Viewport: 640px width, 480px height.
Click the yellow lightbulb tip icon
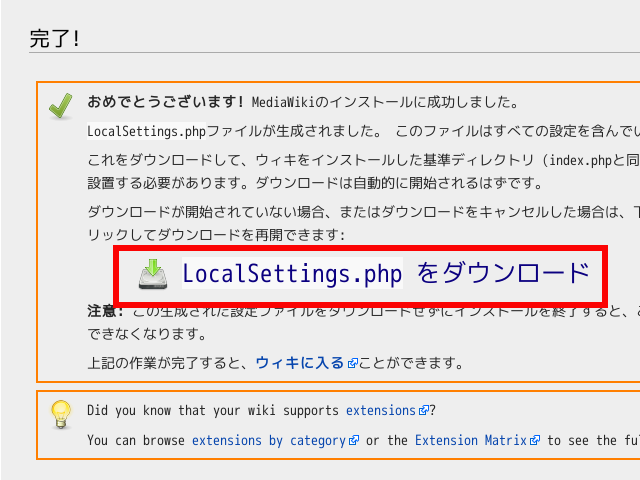coord(60,413)
